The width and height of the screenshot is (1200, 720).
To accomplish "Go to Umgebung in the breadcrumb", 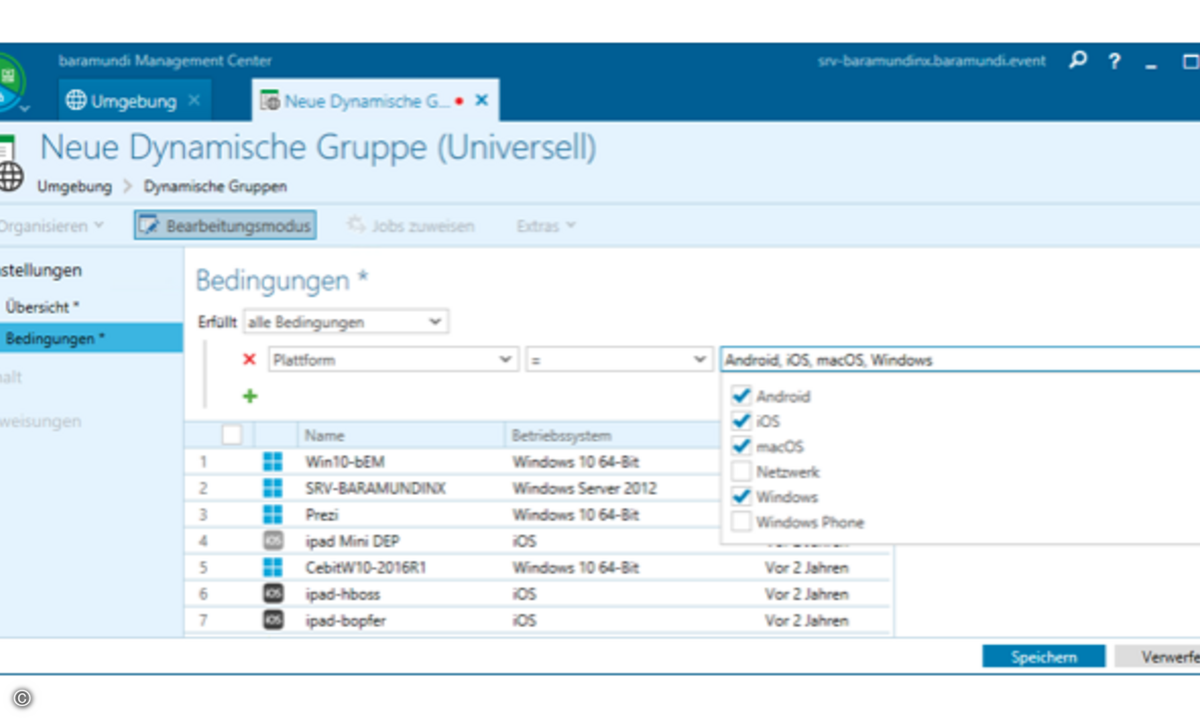I will pos(74,186).
